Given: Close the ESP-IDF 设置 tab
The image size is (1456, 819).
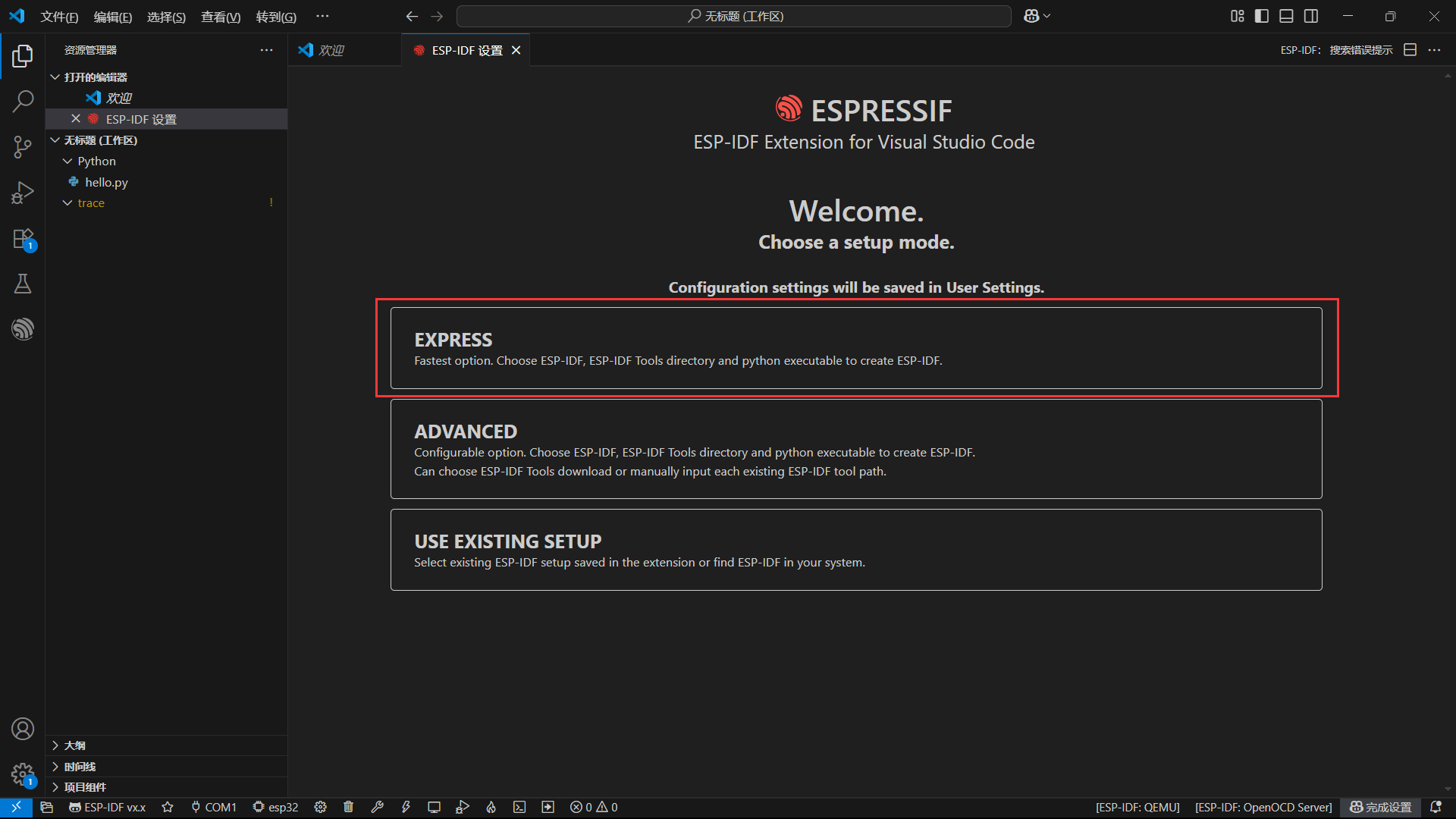Looking at the screenshot, I should coord(516,50).
